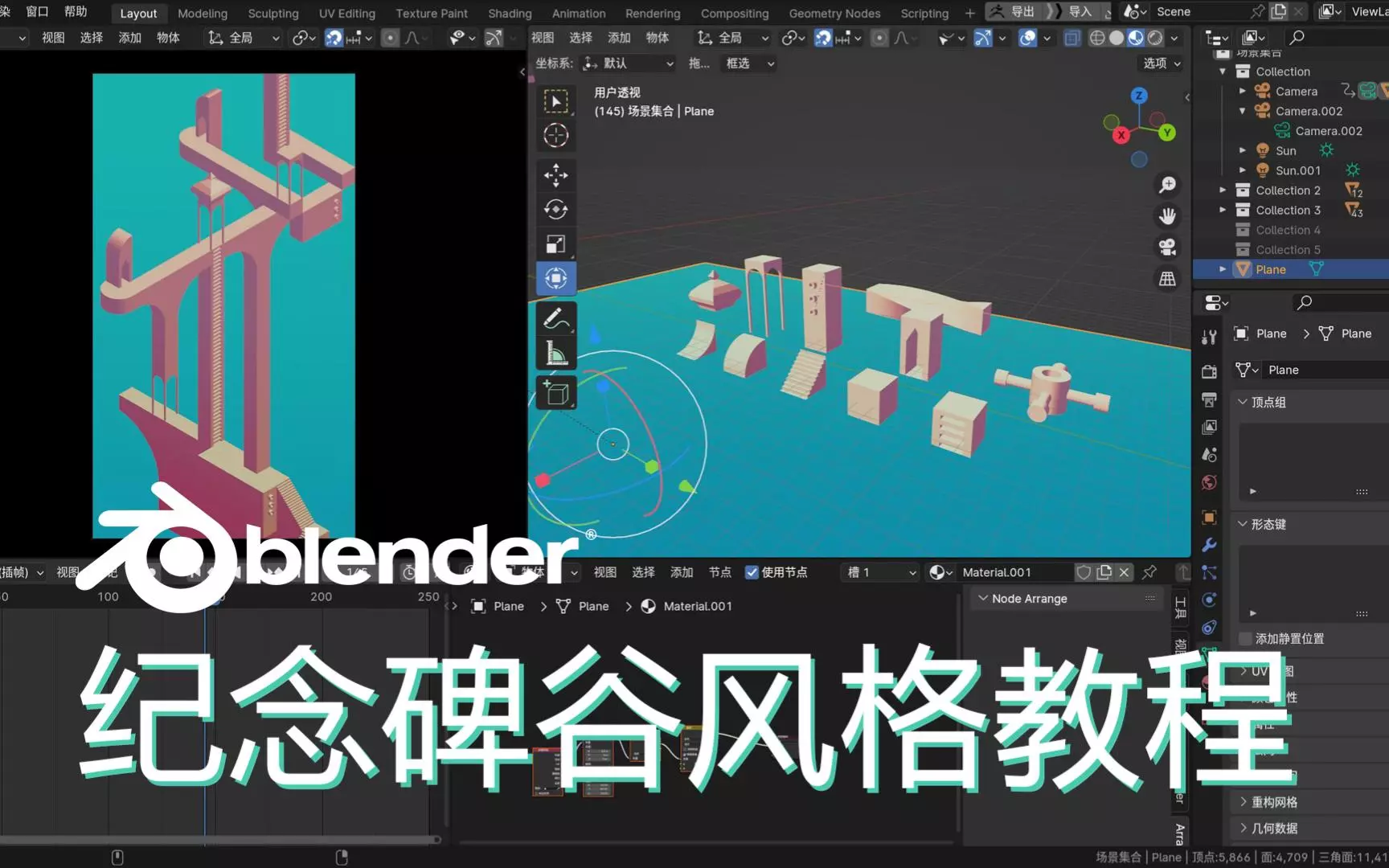Toggle overlays in perspective viewport header
The height and width of the screenshot is (868, 1389).
coord(1027,38)
